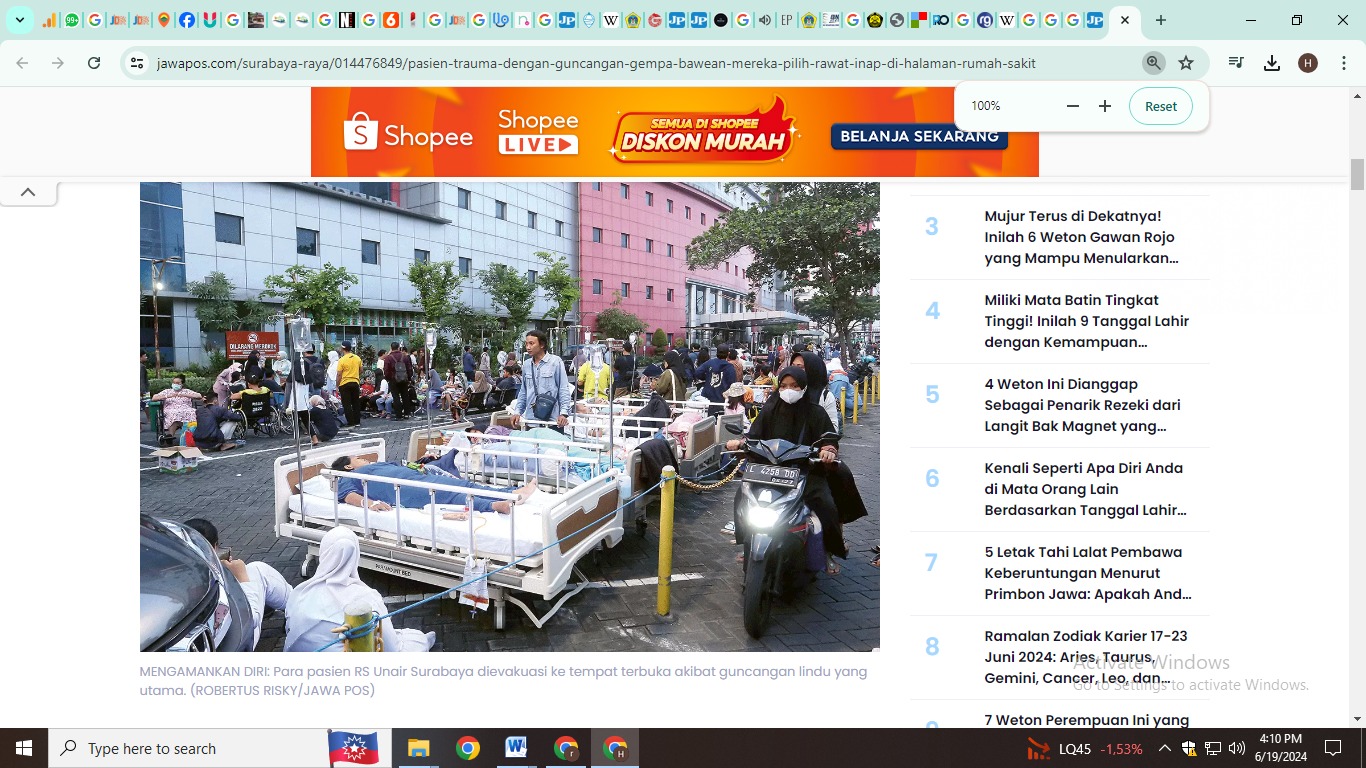
Task: Switch to the RO tab
Action: (940, 20)
